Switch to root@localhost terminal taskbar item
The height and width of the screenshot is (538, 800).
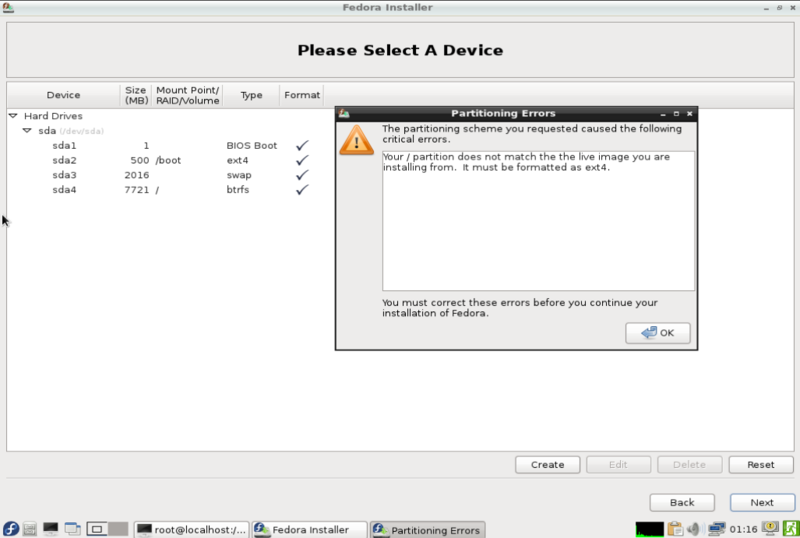[191, 530]
